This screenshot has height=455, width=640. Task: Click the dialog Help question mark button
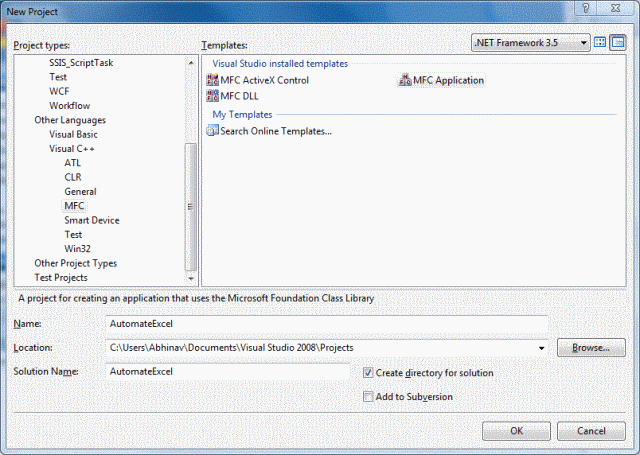coord(585,8)
